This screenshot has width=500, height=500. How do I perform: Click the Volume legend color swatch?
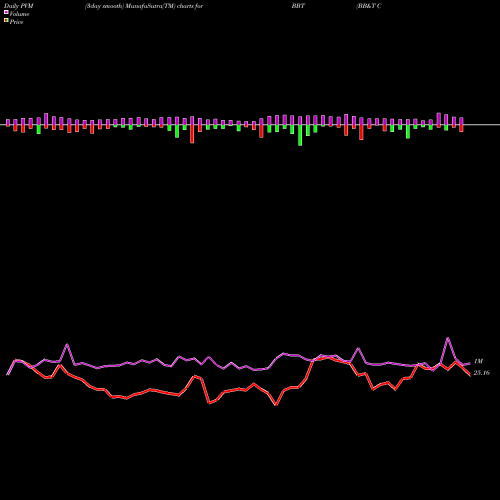(6, 13)
